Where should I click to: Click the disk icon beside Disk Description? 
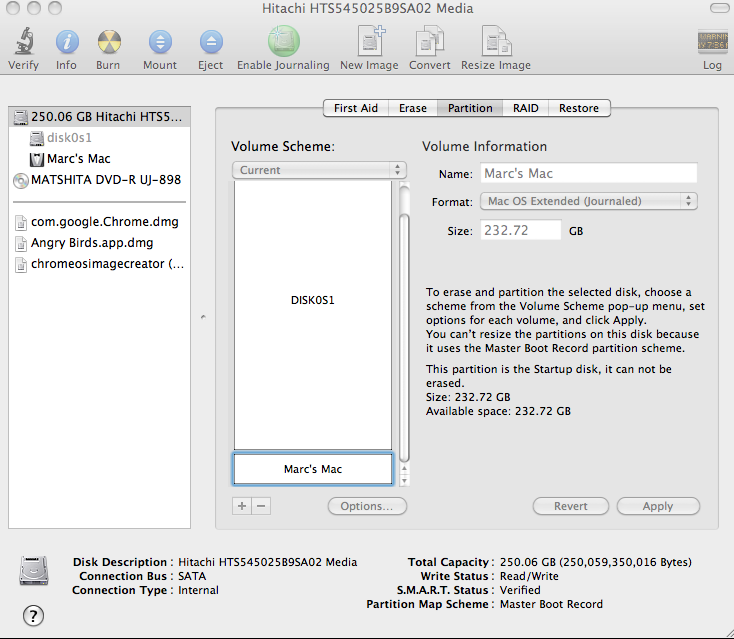34,570
